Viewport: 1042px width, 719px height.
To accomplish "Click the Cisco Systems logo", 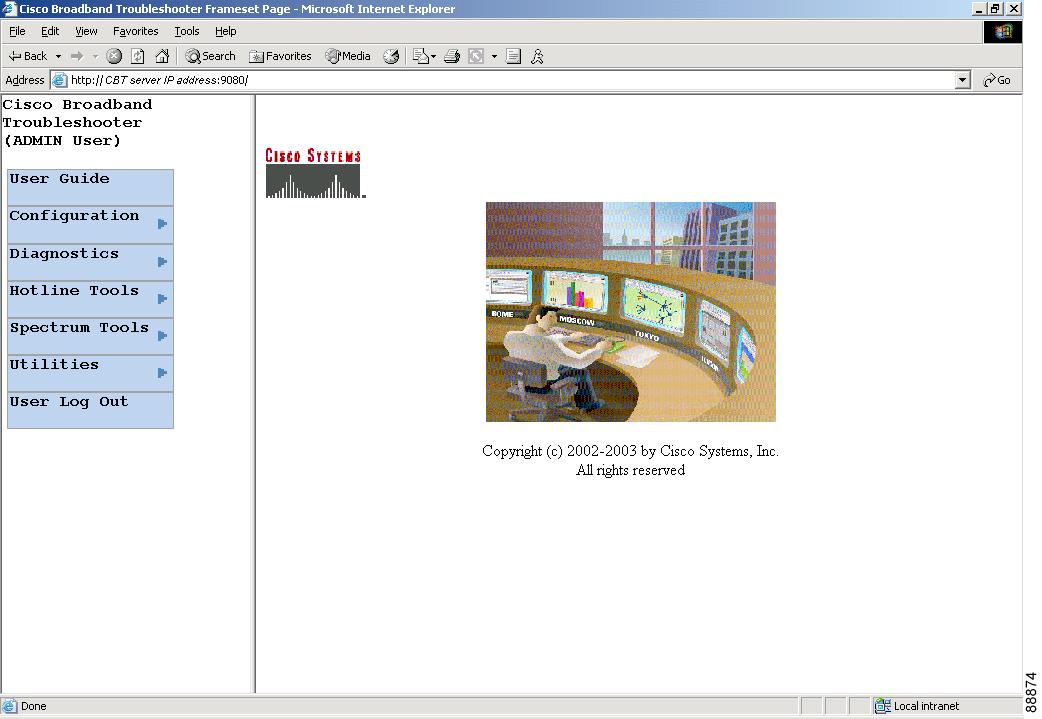I will coord(315,173).
